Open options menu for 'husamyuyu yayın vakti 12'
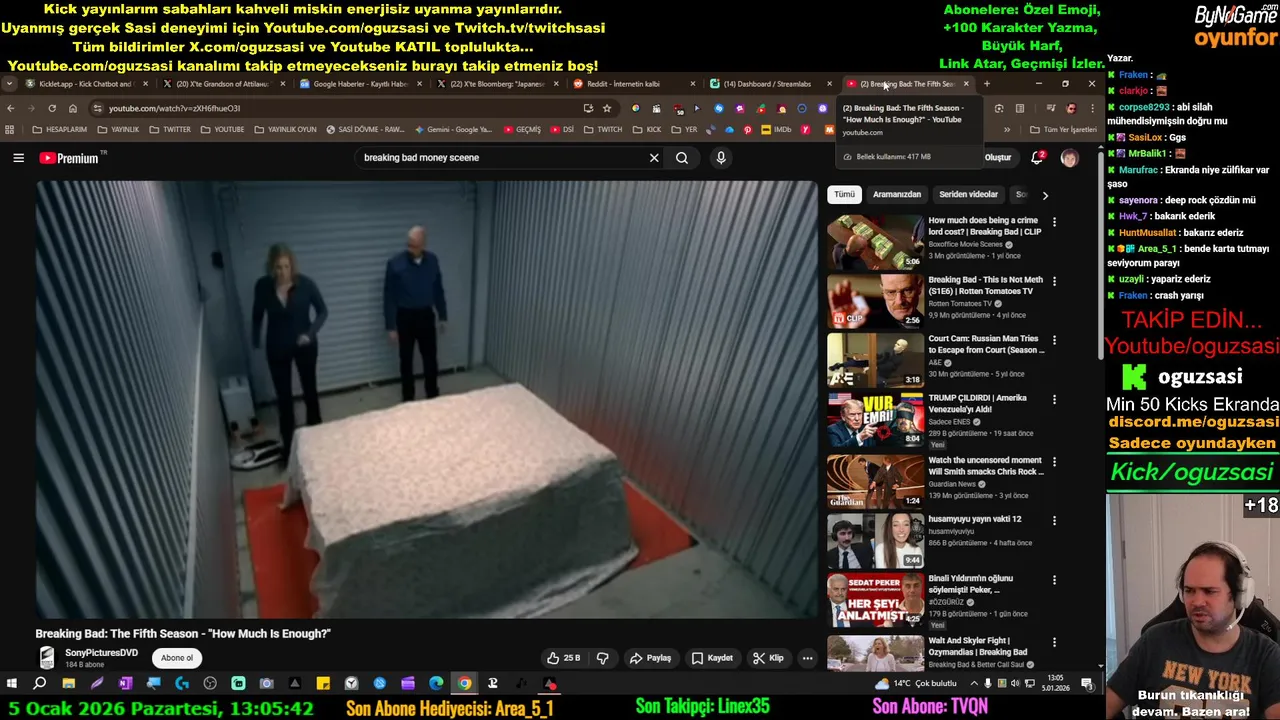 (1054, 521)
